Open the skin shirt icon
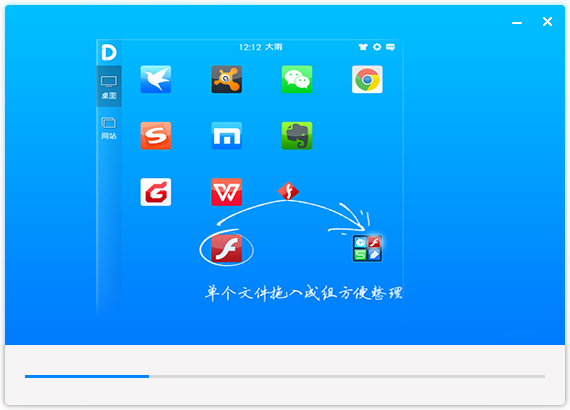 pos(363,47)
